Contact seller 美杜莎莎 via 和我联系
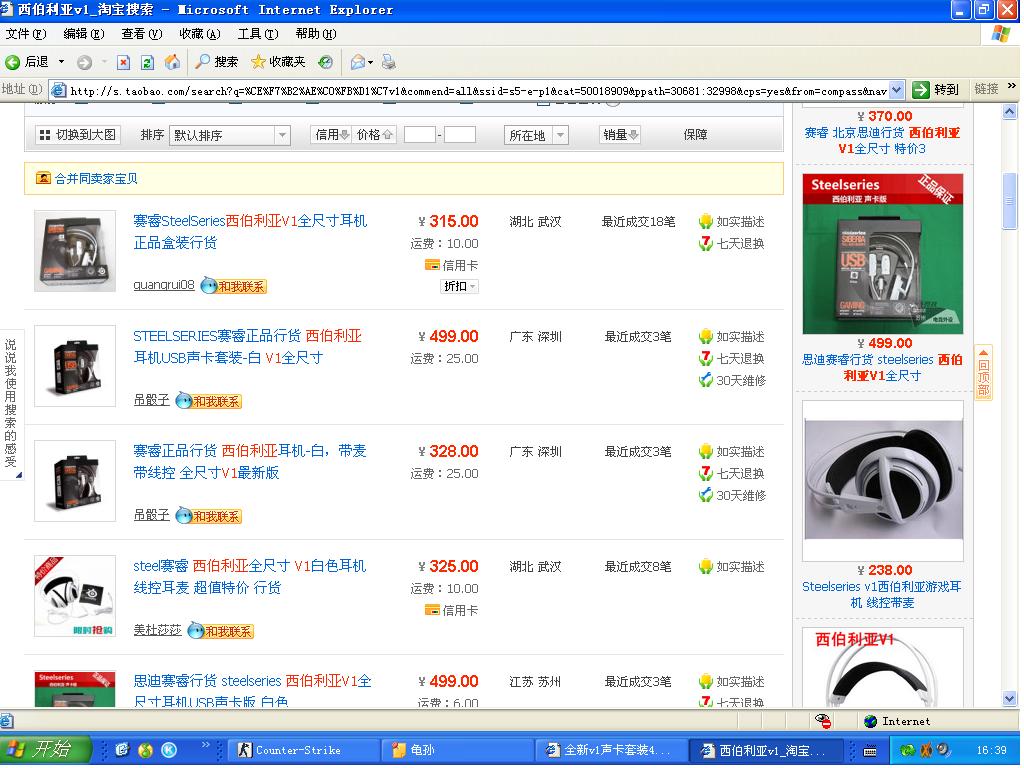Screen dimensions: 1024x768 (221, 631)
